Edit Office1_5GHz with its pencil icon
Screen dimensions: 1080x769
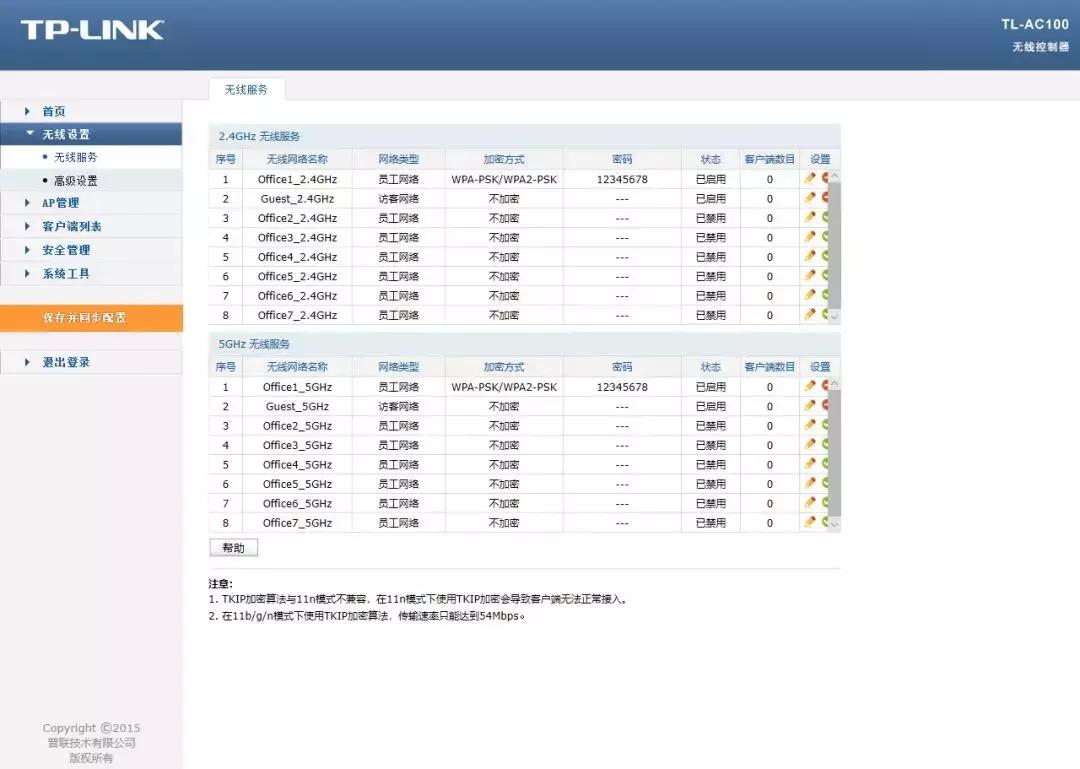812,387
